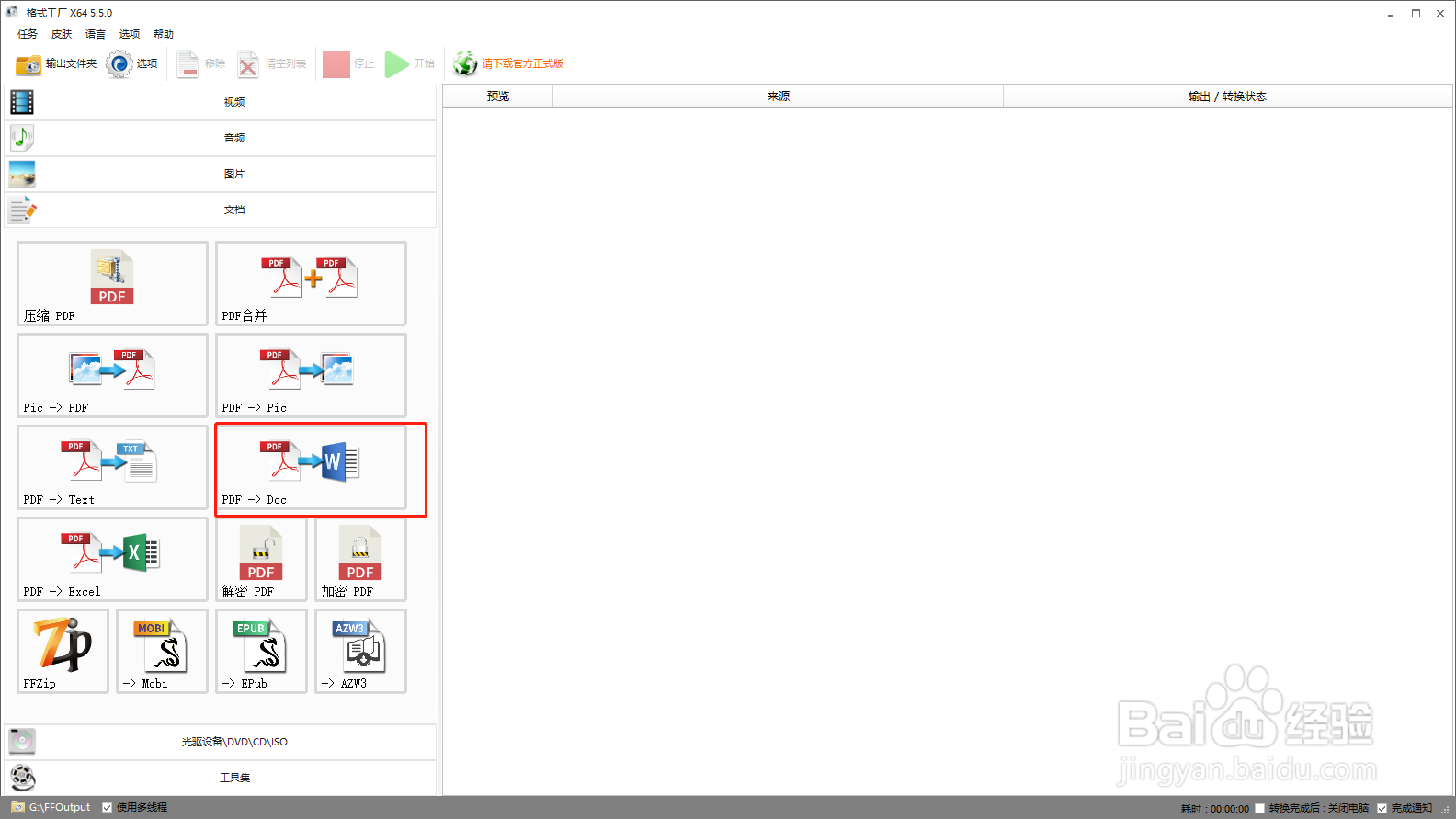
Task: Click the 移除 remove toolbar button
Action: point(201,64)
